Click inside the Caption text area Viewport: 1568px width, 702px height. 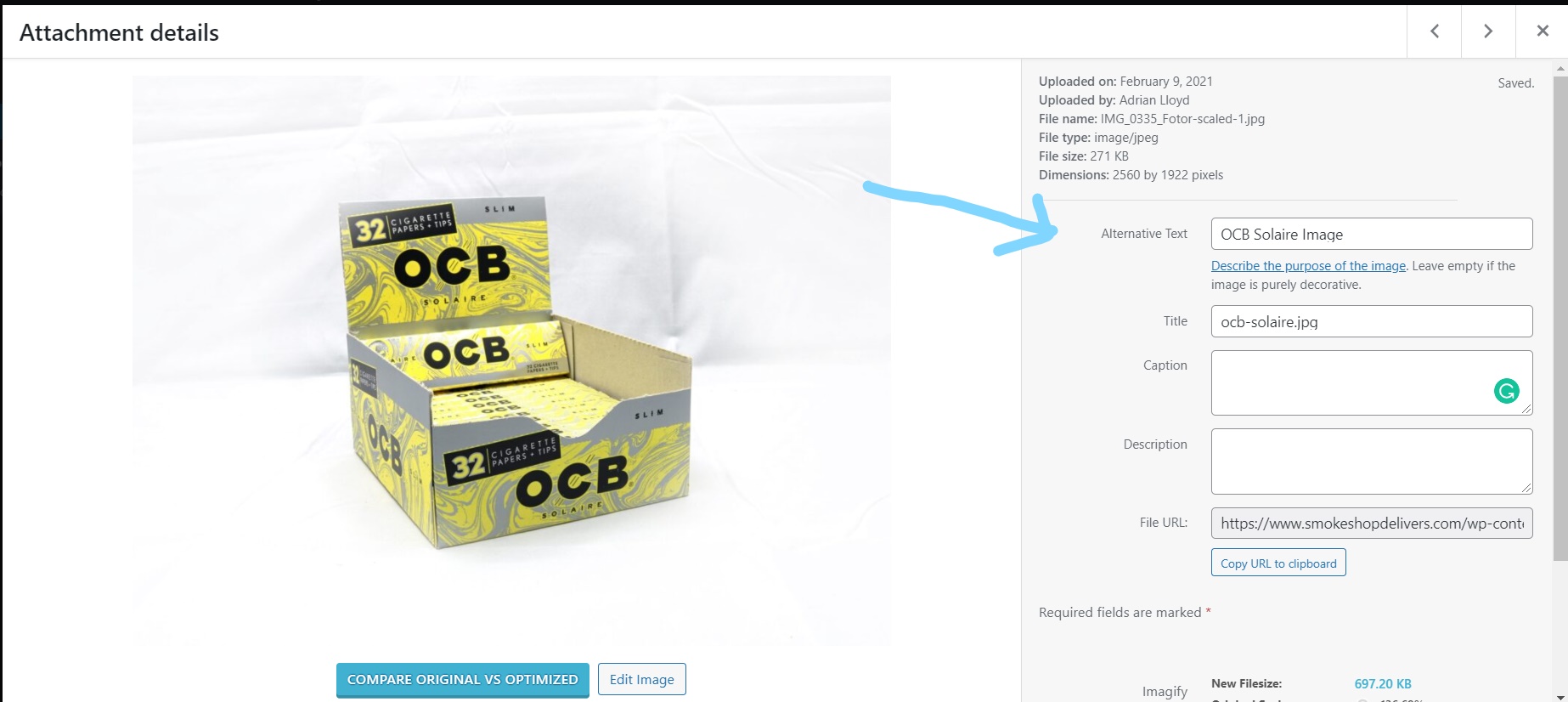(1372, 382)
